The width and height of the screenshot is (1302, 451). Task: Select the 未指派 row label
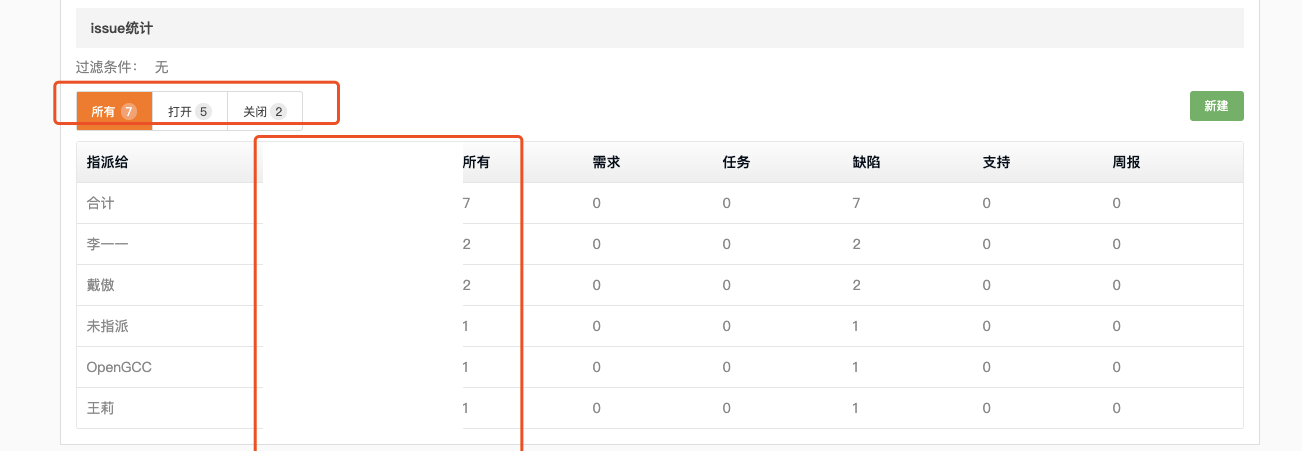coord(108,326)
